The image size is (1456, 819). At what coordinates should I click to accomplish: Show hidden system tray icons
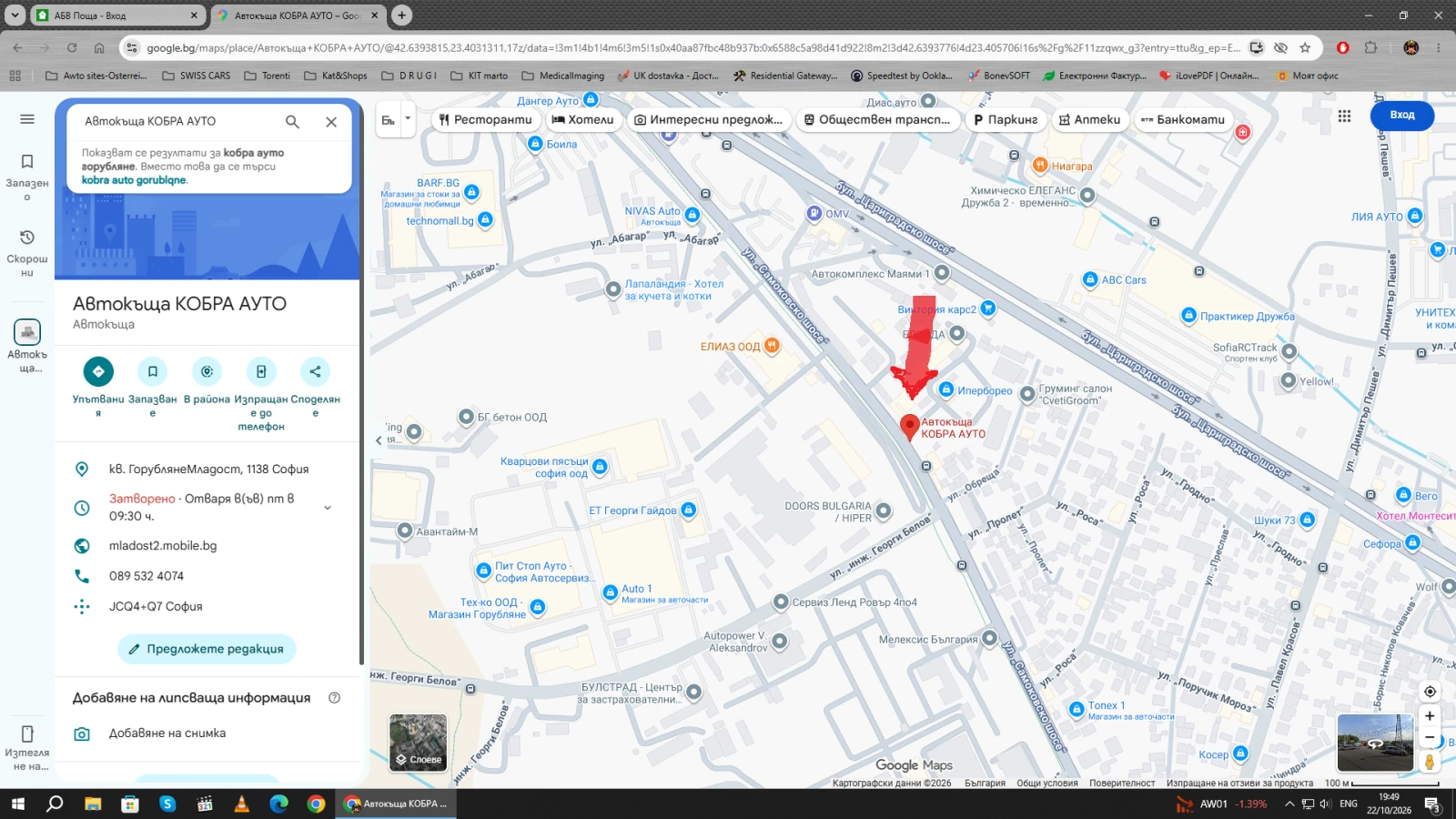coord(1289,804)
